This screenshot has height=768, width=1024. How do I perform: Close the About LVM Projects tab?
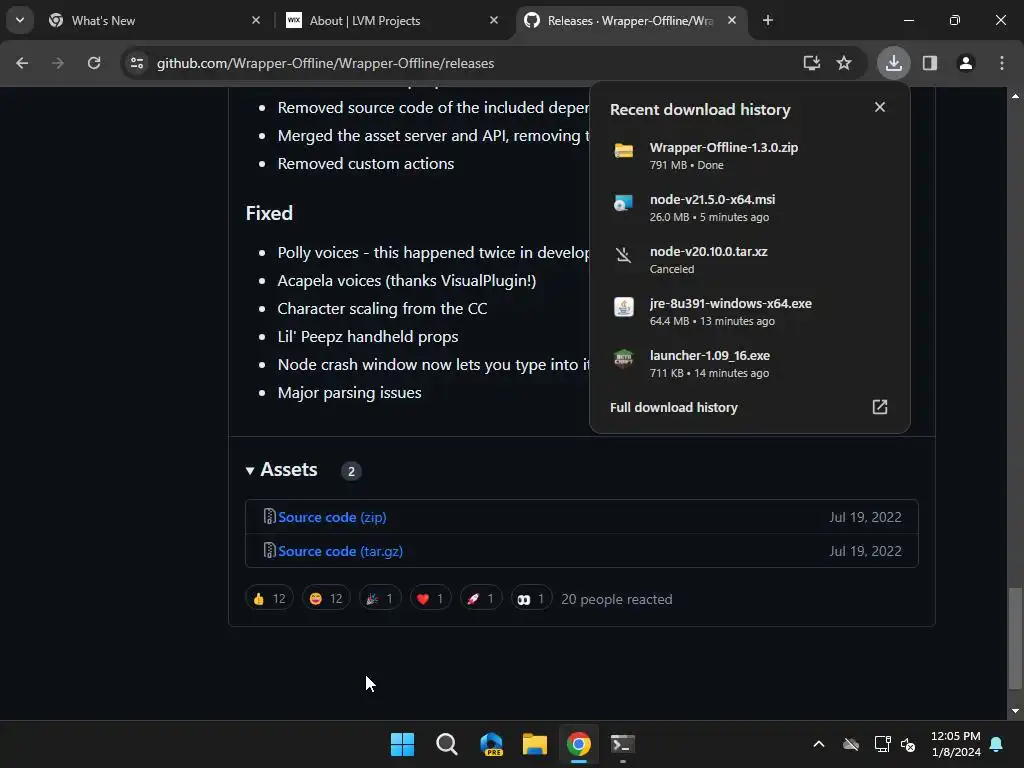(494, 20)
